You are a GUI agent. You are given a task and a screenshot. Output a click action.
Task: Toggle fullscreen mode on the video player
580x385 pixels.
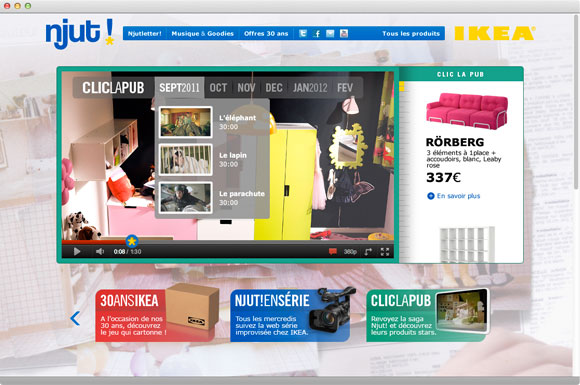click(385, 251)
